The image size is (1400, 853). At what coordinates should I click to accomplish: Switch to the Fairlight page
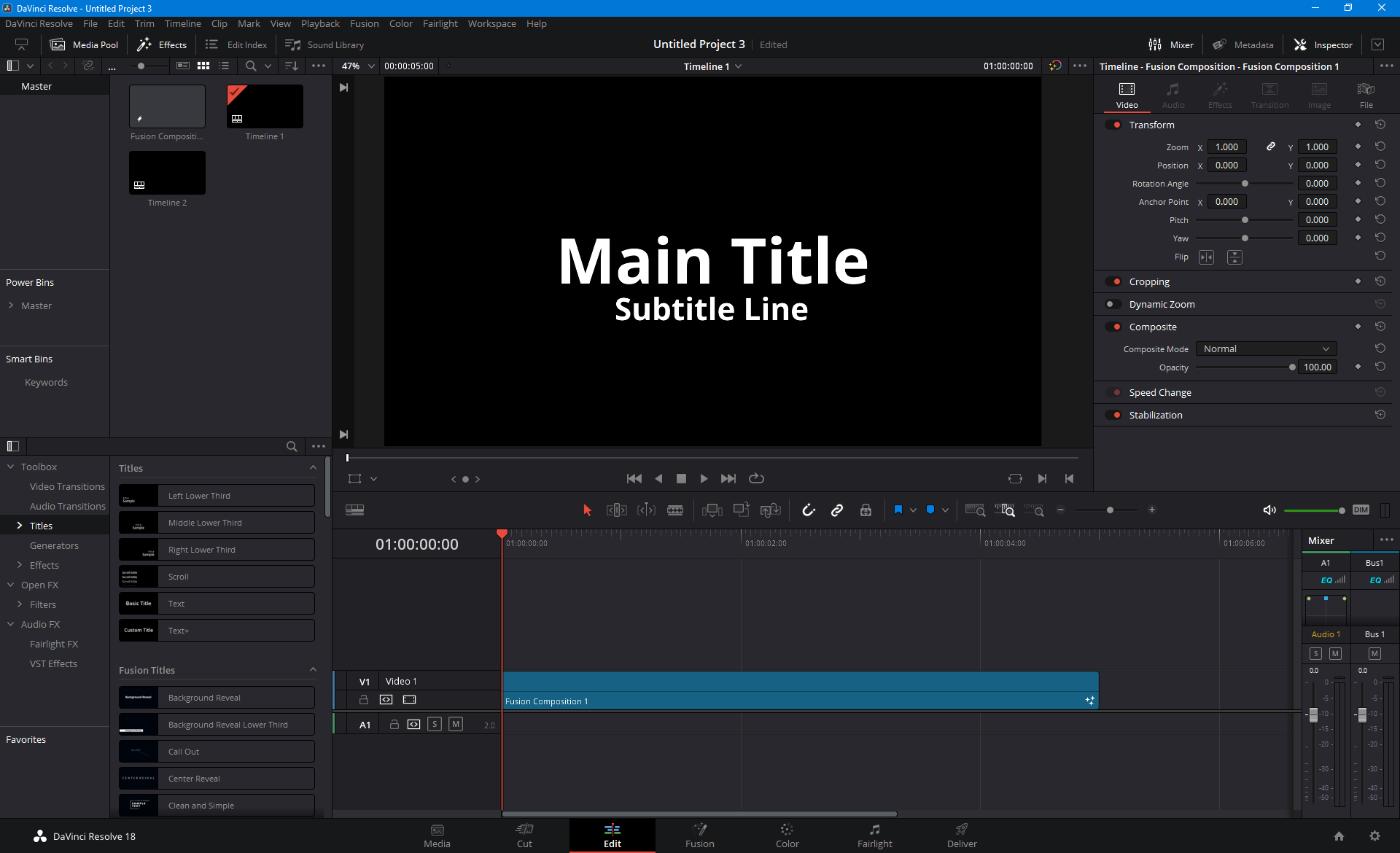[874, 836]
